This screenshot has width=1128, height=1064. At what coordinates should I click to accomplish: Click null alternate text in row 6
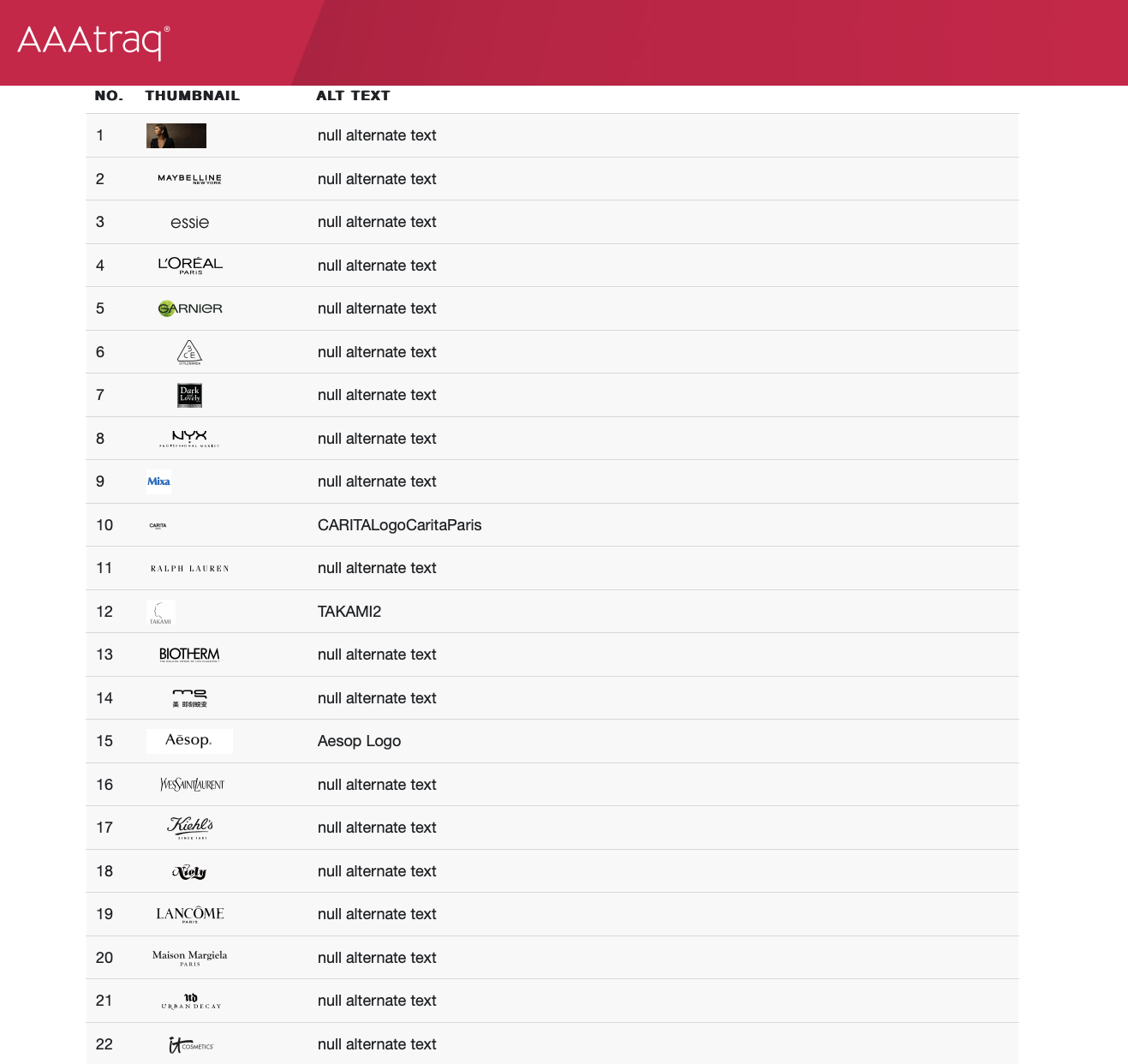(x=377, y=352)
